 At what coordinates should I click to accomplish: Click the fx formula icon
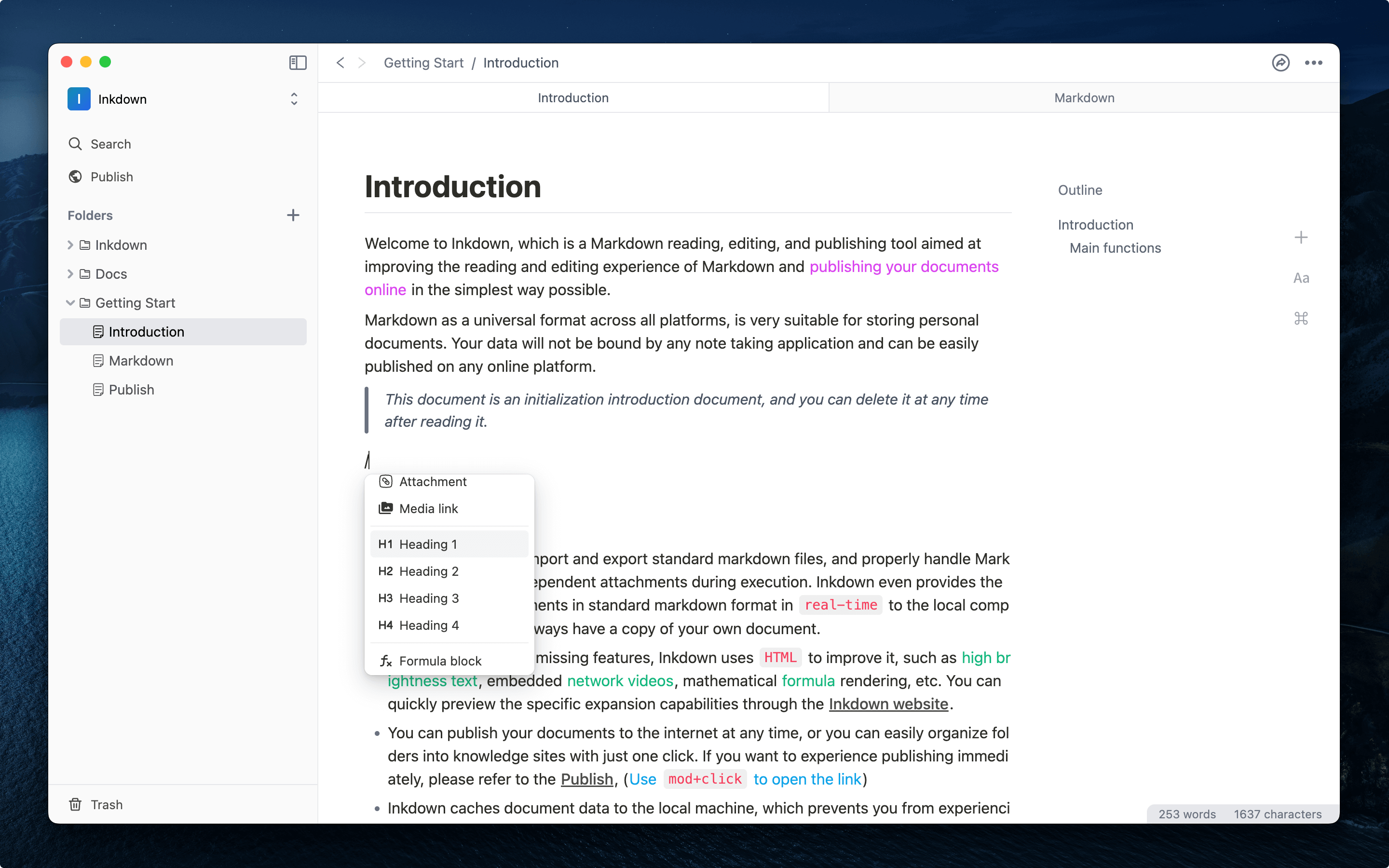click(x=386, y=661)
